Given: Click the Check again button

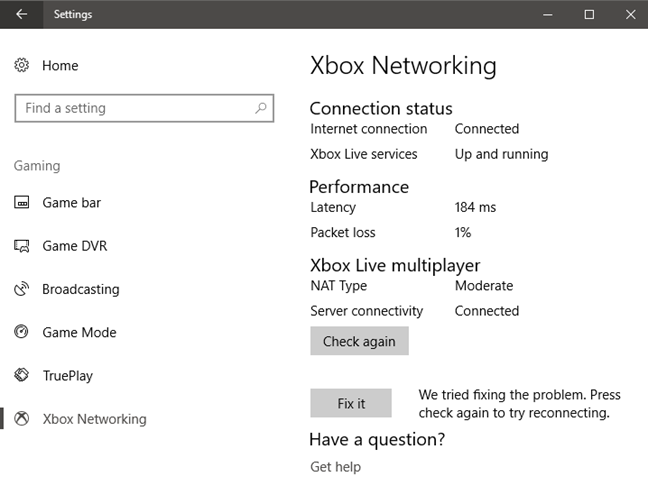Looking at the screenshot, I should tap(360, 341).
